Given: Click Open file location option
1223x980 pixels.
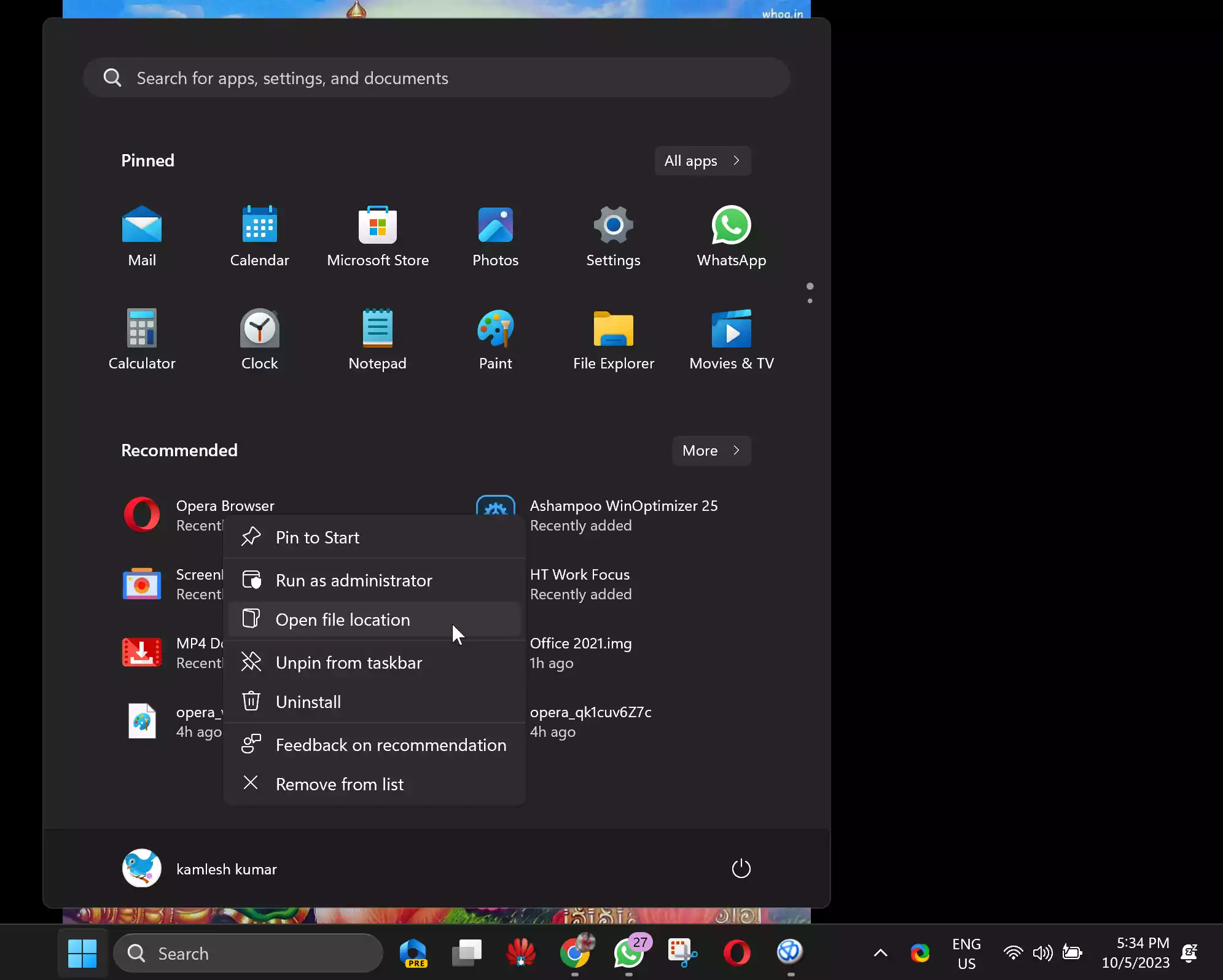Looking at the screenshot, I should [343, 619].
